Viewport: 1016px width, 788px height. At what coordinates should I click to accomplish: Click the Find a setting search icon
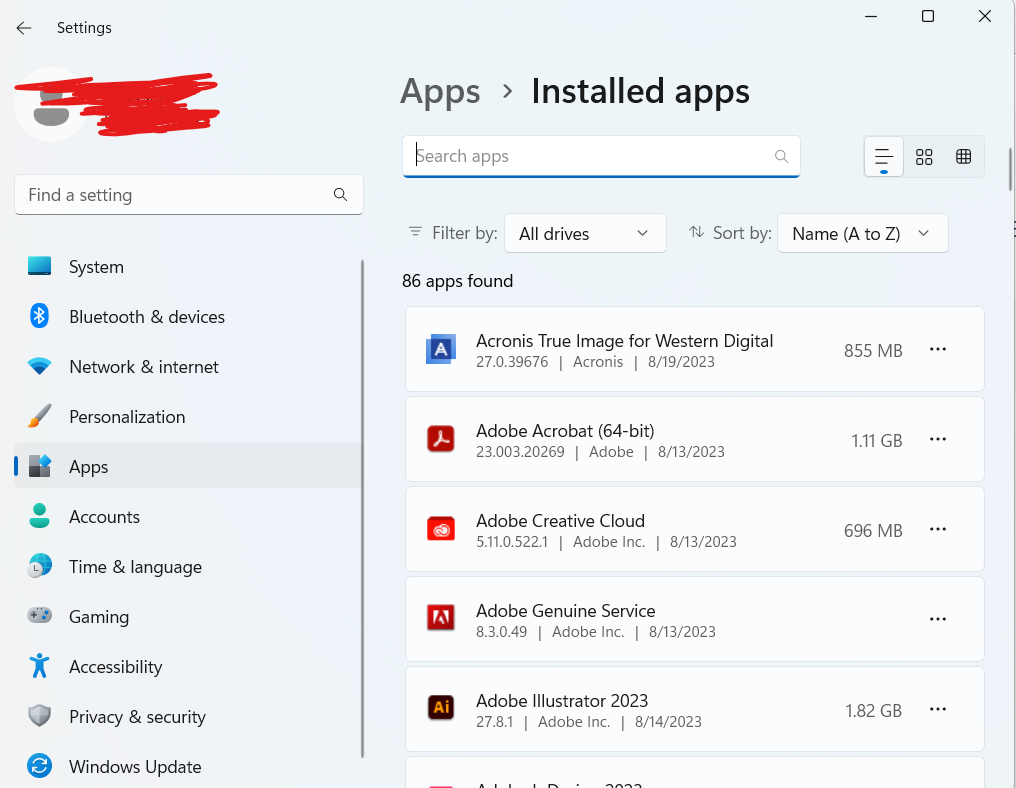click(x=340, y=194)
